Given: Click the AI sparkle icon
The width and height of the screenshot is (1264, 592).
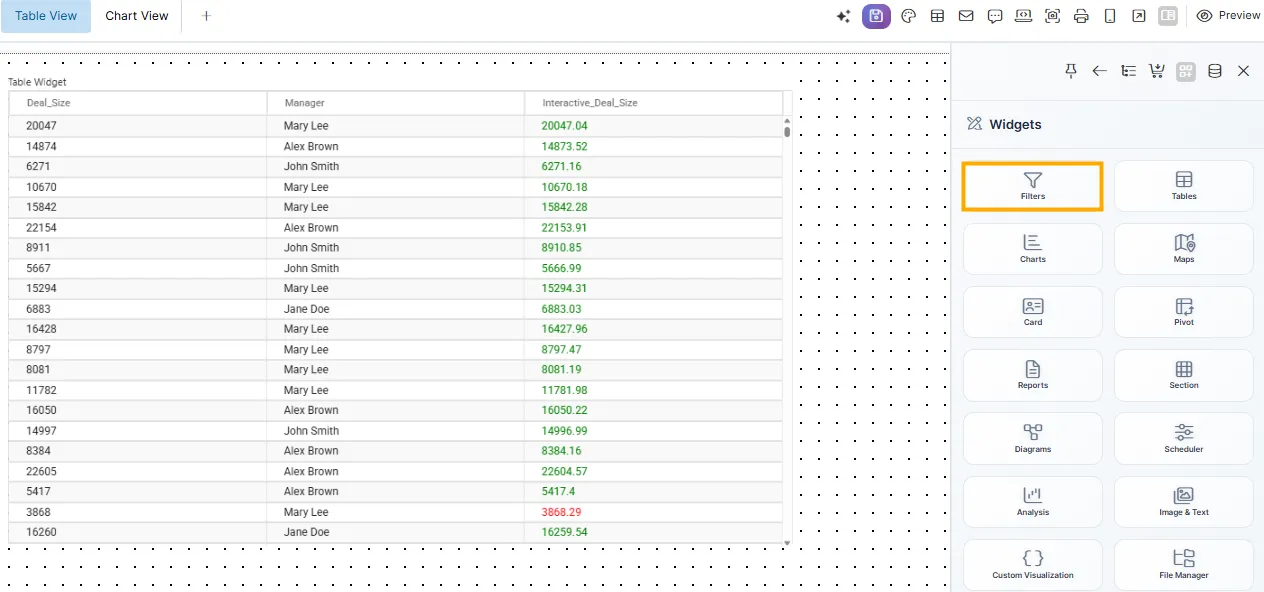Looking at the screenshot, I should 844,16.
